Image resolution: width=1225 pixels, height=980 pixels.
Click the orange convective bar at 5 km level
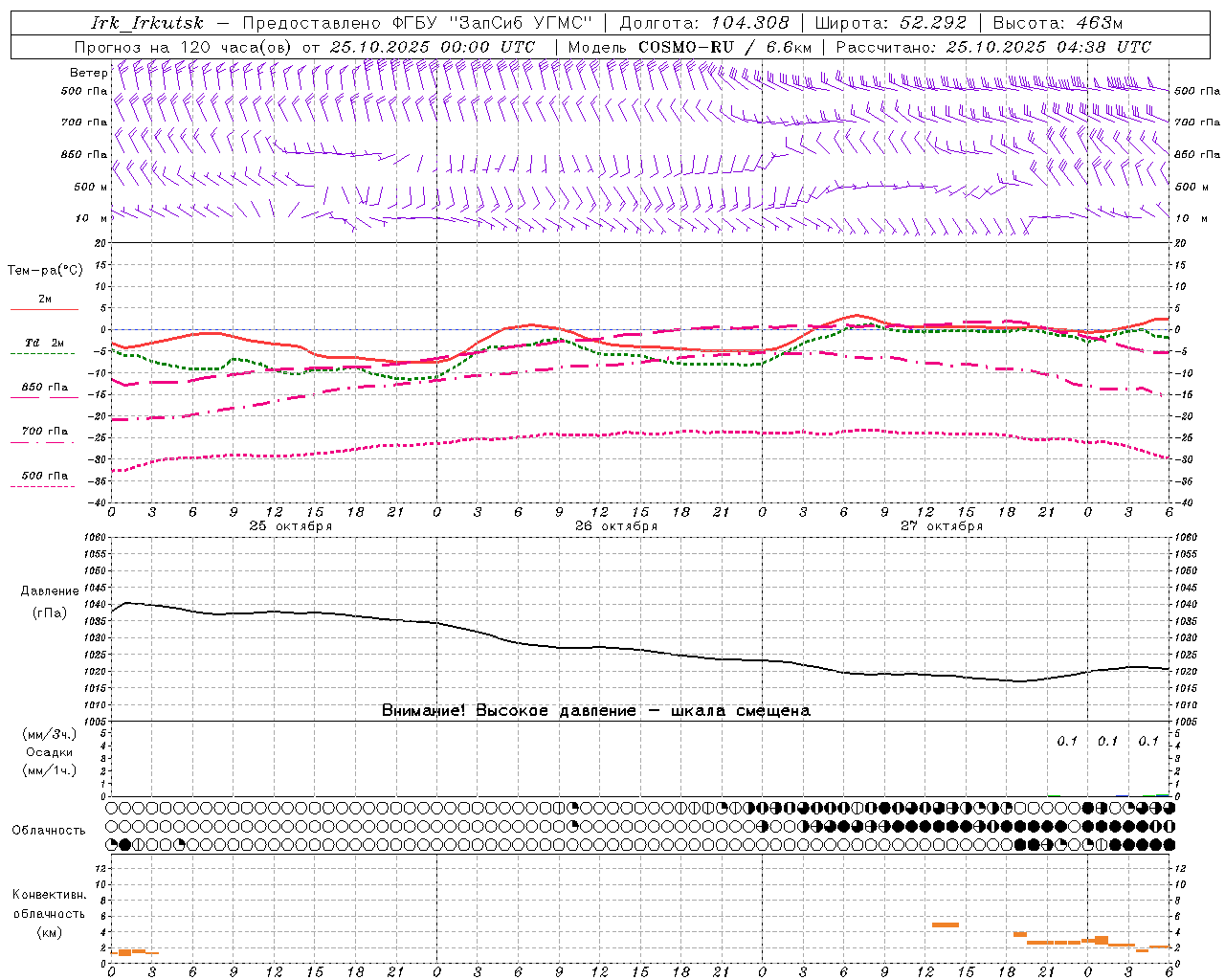click(x=946, y=924)
